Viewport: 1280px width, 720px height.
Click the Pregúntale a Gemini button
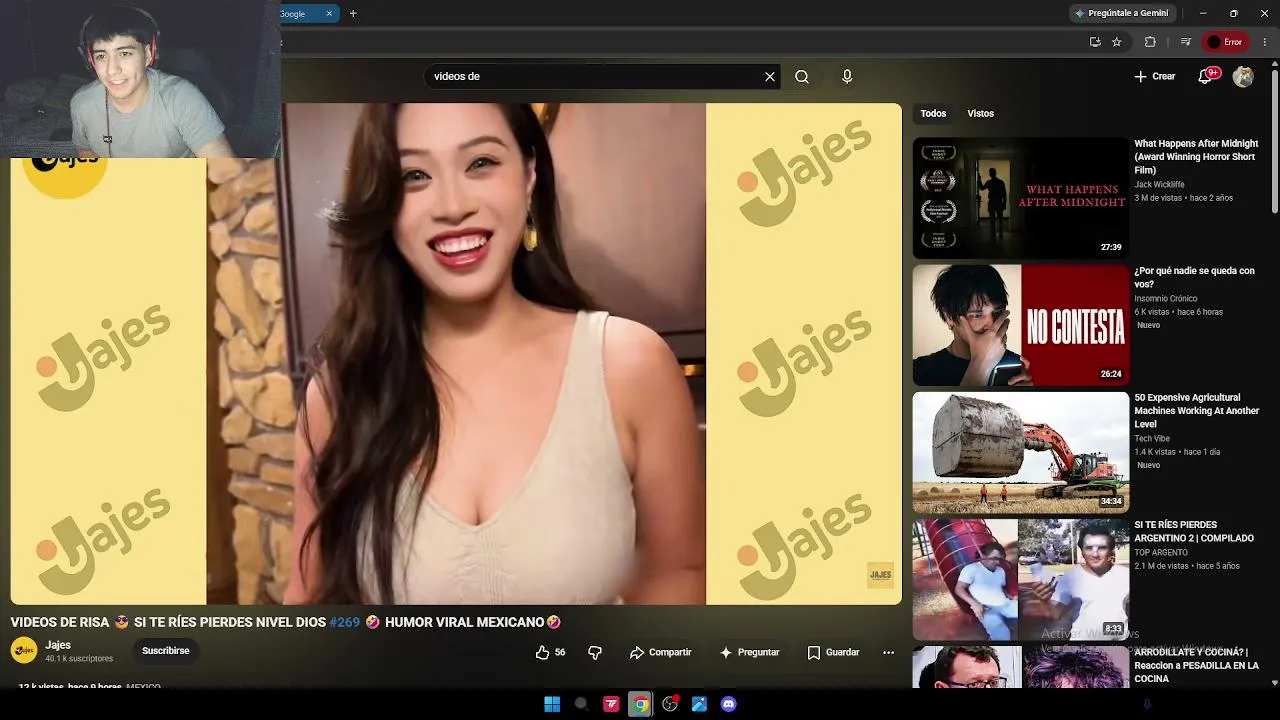[x=1121, y=14]
